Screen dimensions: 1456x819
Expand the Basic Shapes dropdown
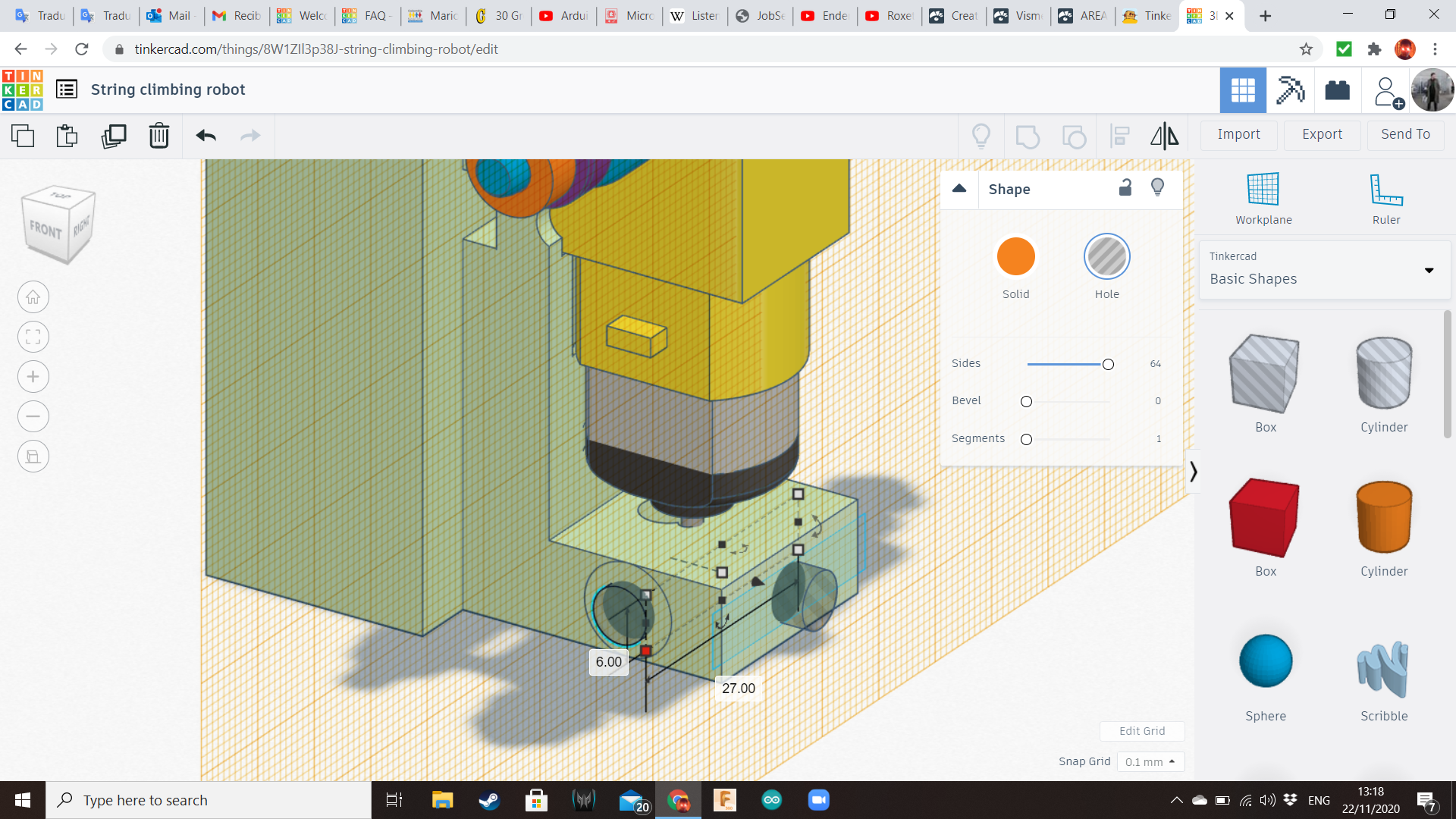tap(1429, 270)
